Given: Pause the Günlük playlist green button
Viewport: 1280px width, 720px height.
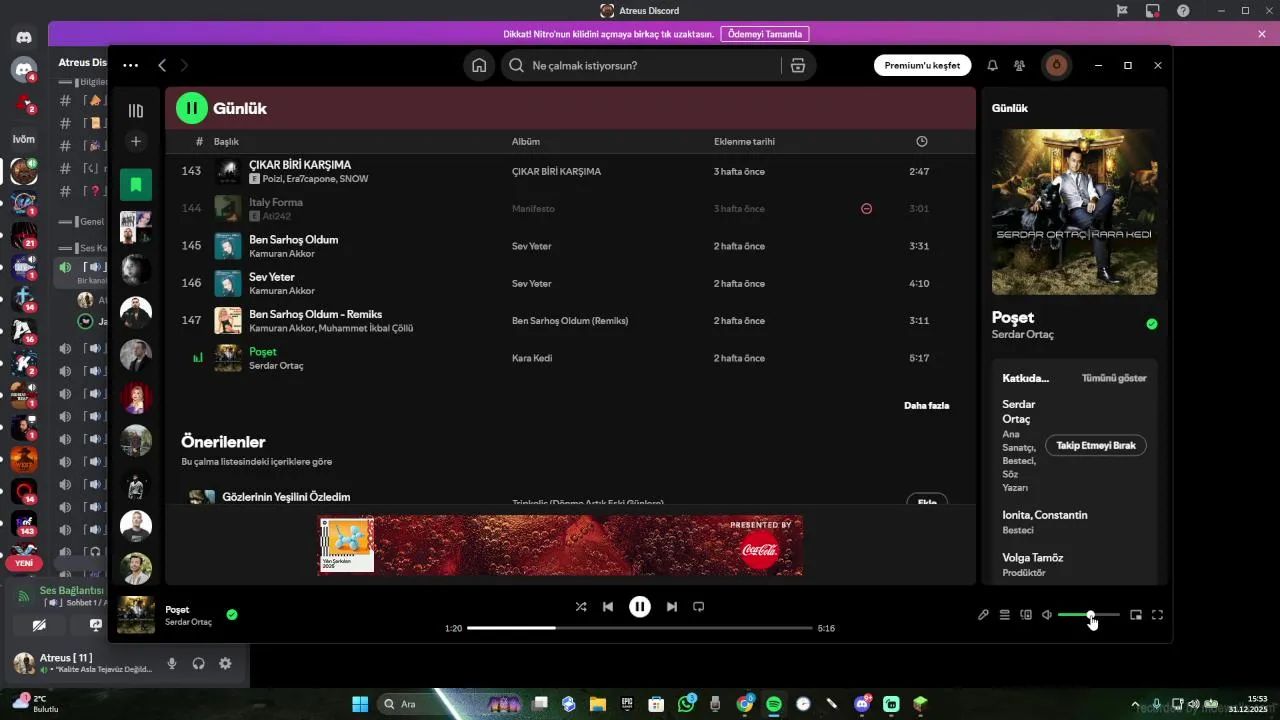Looking at the screenshot, I should click(192, 108).
